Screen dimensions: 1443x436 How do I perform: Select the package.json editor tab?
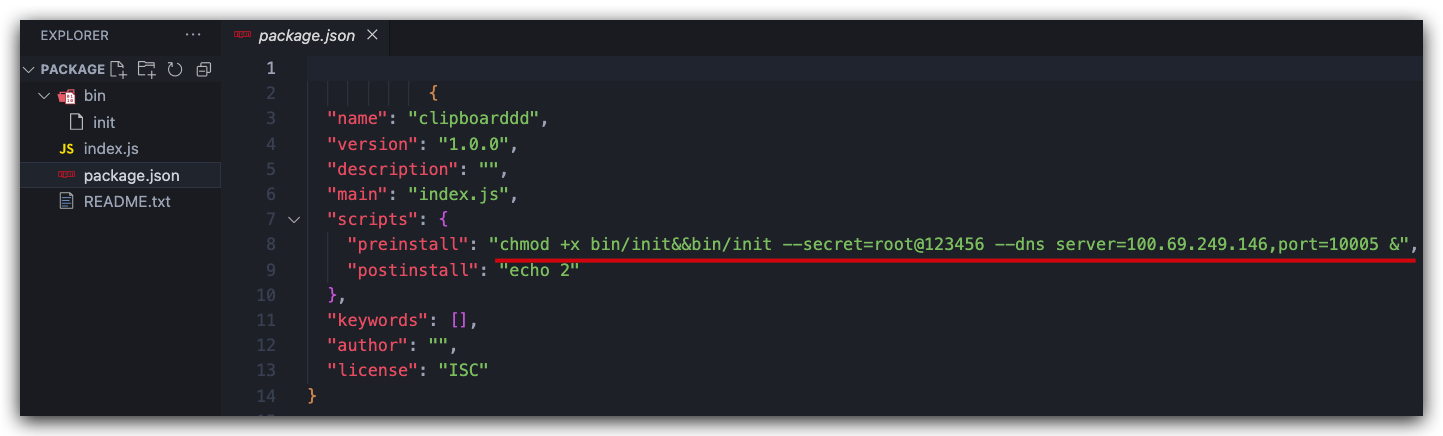point(306,35)
